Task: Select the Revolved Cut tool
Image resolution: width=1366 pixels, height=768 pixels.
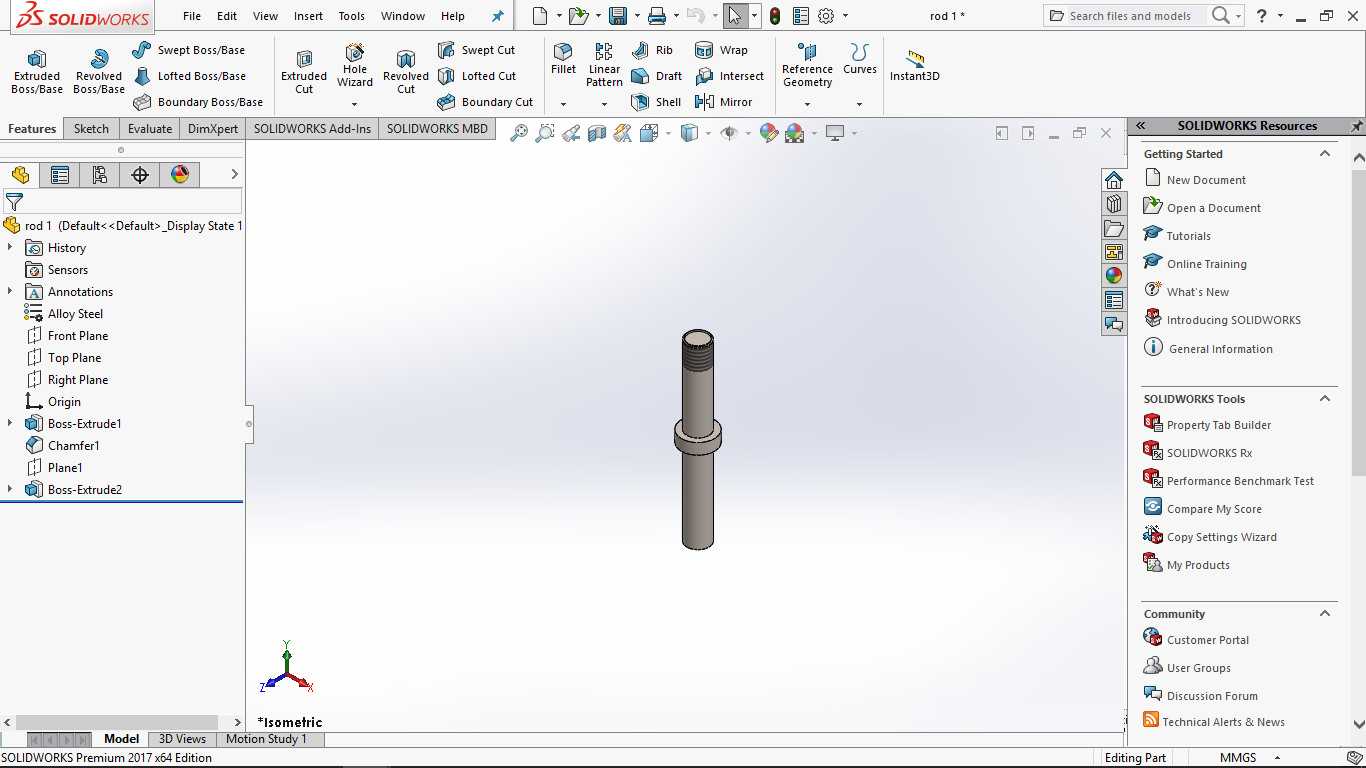Action: pyautogui.click(x=406, y=72)
